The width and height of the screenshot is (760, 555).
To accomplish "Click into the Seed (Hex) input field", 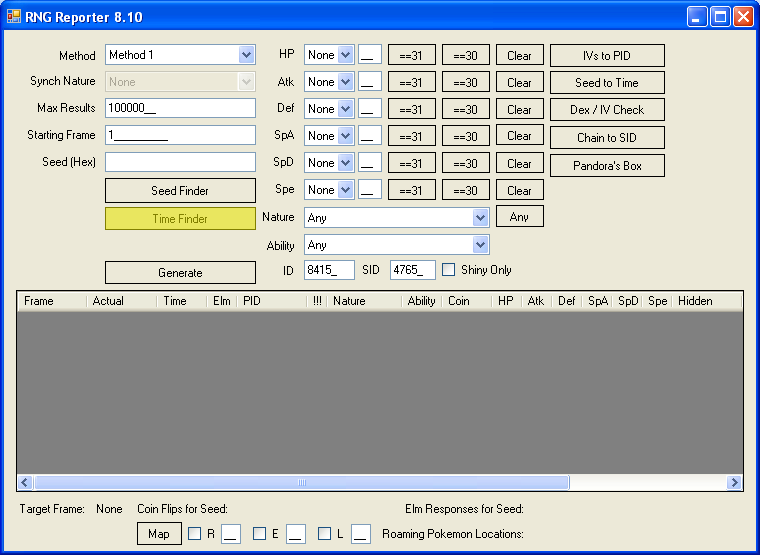I will (180, 162).
